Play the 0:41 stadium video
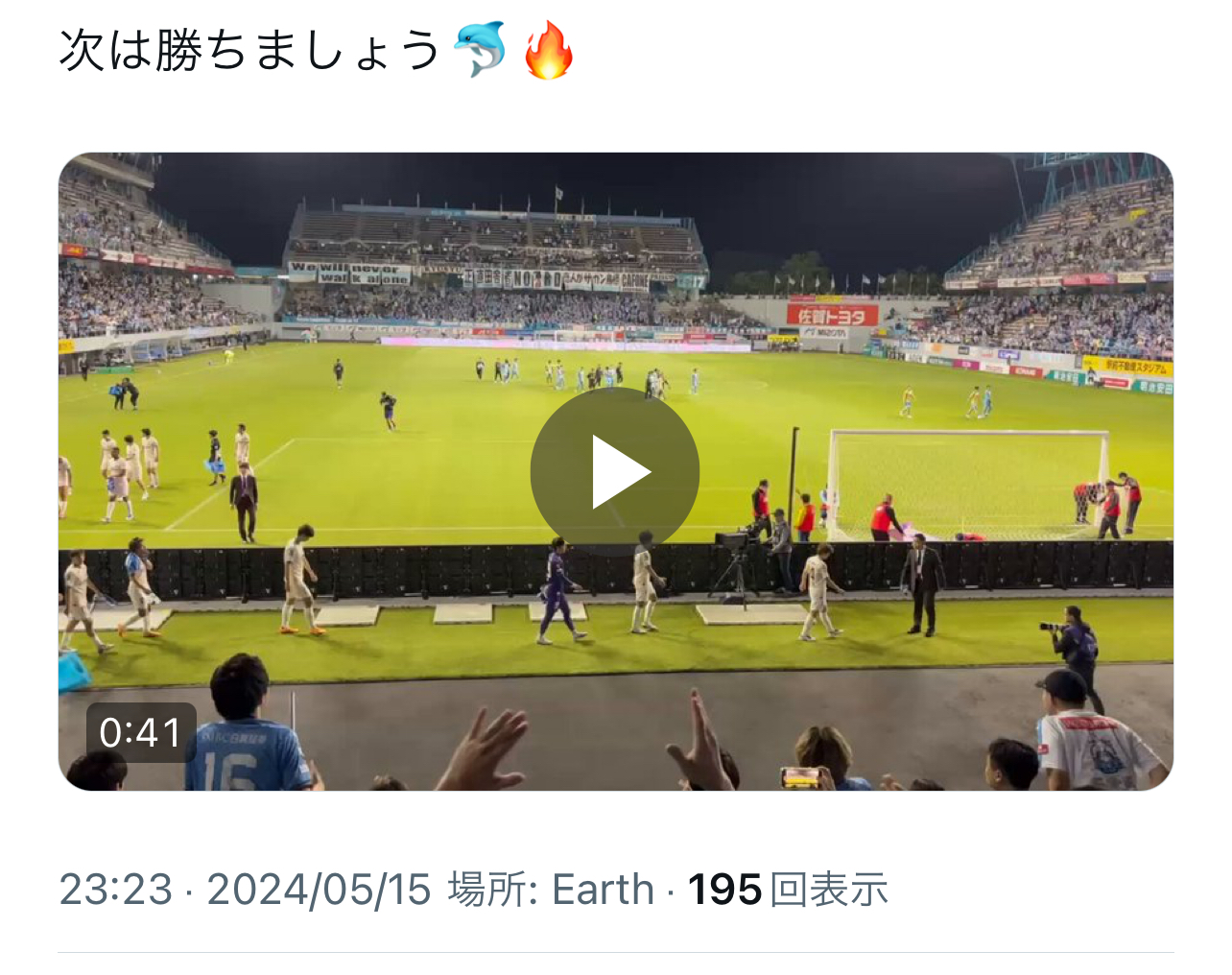 tap(615, 471)
